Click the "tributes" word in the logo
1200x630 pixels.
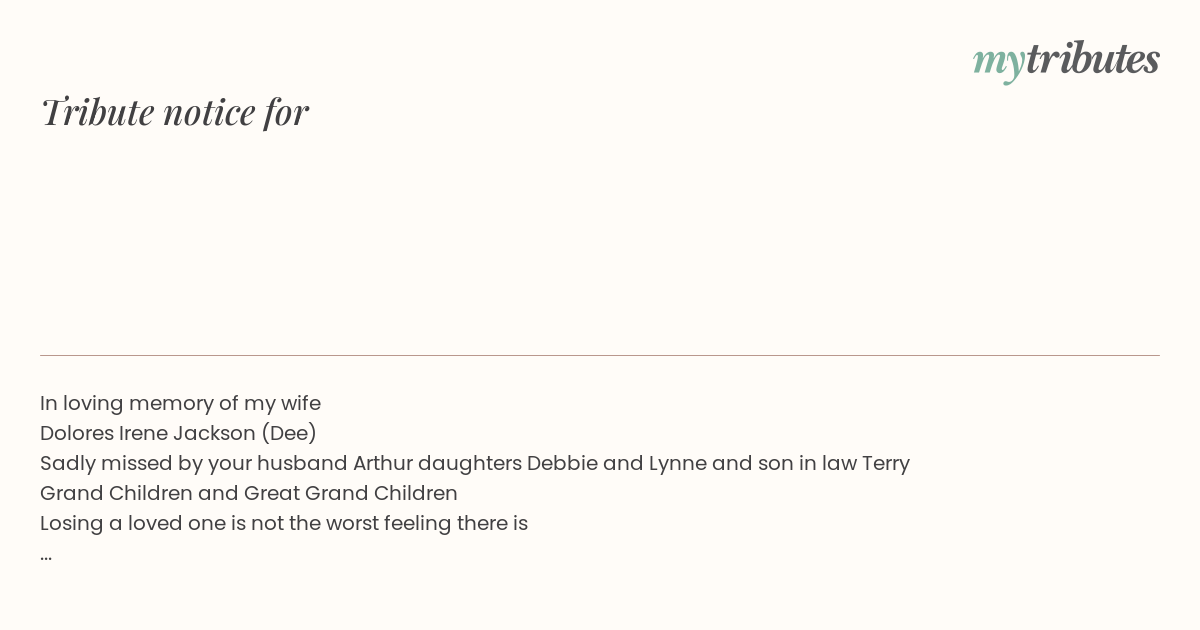[x=1093, y=59]
